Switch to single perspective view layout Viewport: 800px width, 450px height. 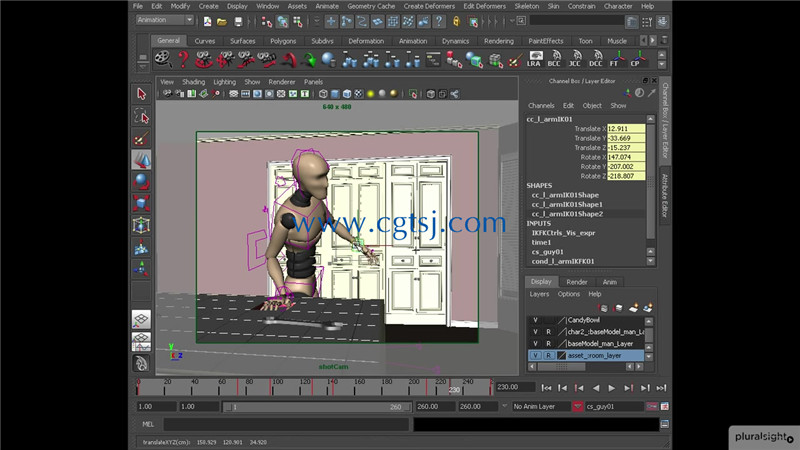click(141, 319)
